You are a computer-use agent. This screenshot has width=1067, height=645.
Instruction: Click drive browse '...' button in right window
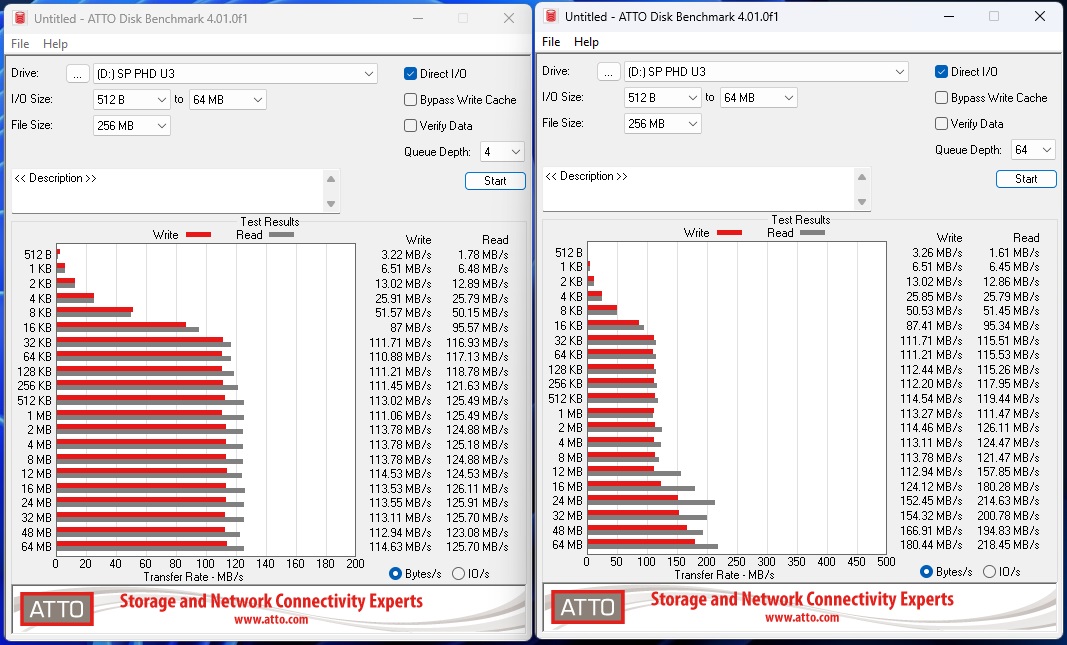click(608, 71)
